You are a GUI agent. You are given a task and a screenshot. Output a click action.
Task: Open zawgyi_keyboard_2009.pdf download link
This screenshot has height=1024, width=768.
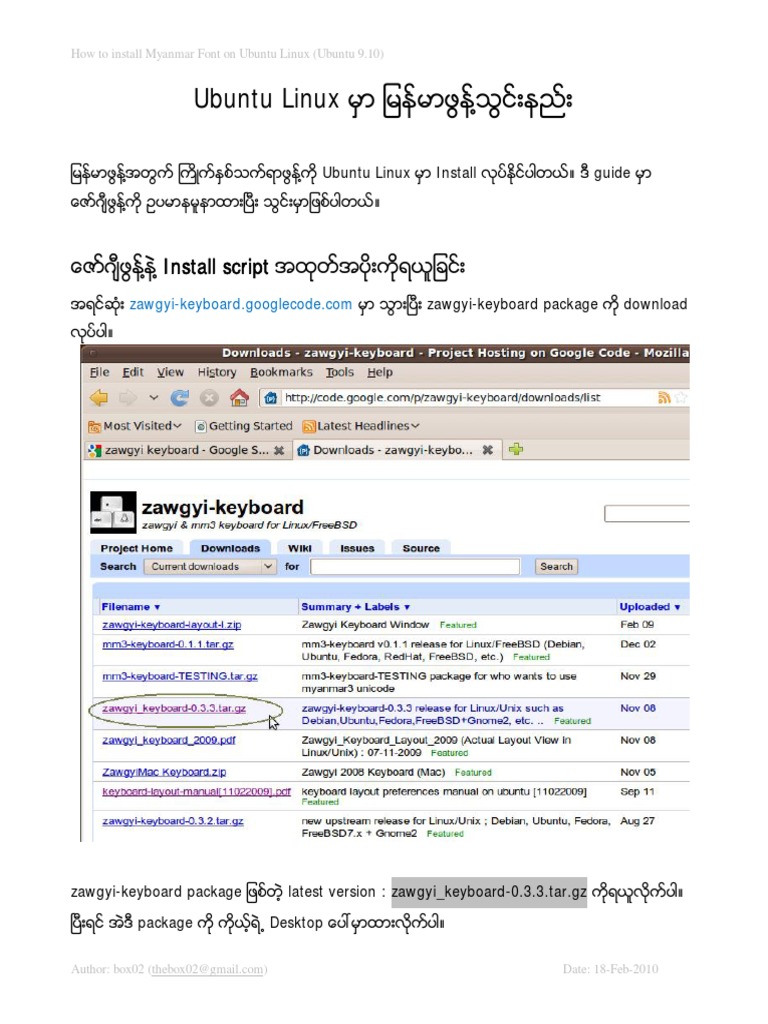pos(168,741)
